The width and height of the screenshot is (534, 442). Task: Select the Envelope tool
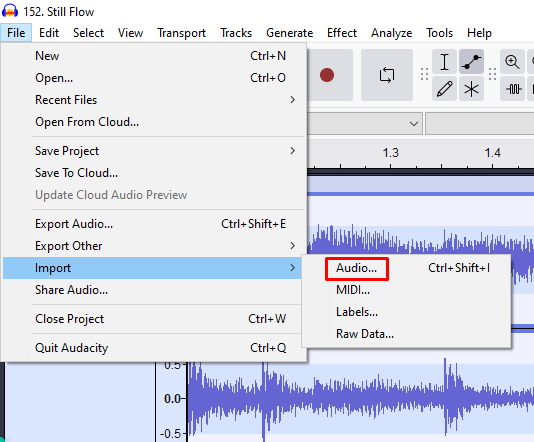click(x=471, y=62)
